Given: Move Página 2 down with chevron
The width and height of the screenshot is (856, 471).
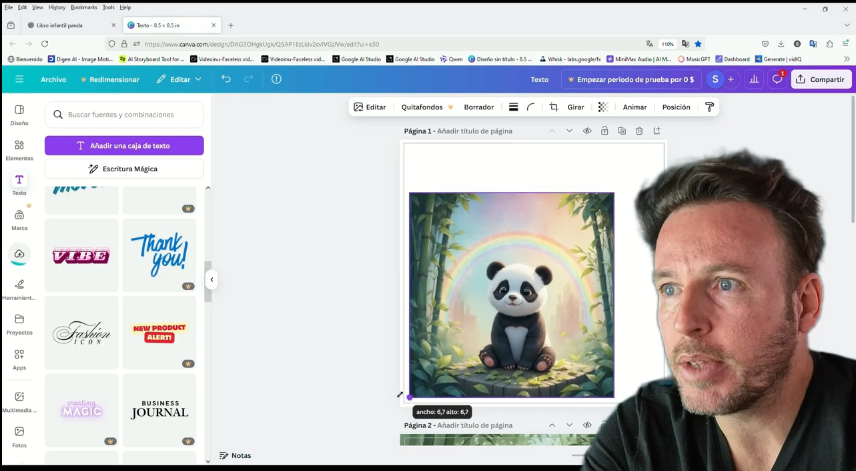Looking at the screenshot, I should 569,425.
